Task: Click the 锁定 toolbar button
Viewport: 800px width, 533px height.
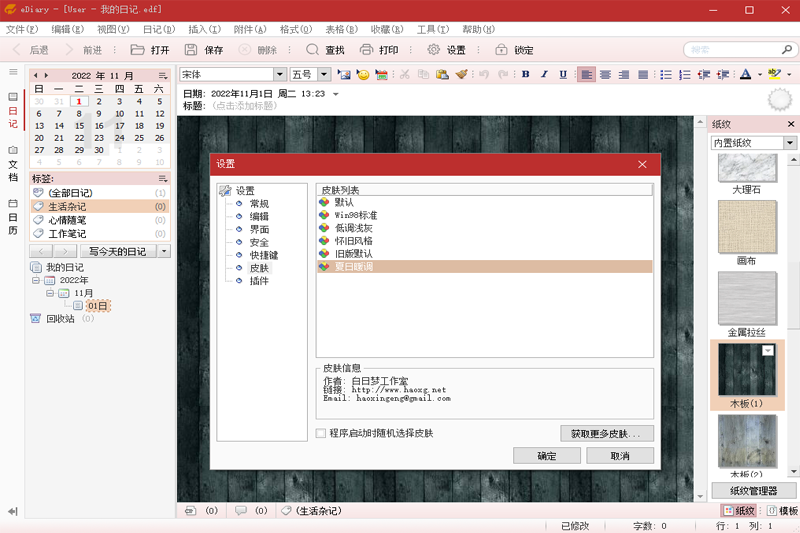Action: point(514,50)
